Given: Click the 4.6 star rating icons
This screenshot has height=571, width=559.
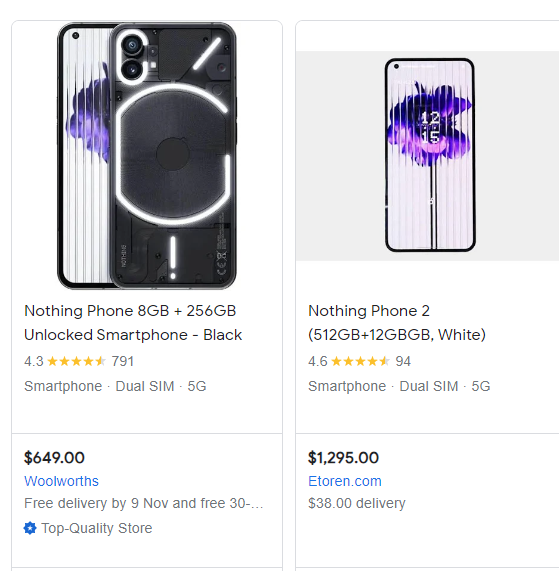Looking at the screenshot, I should pos(361,361).
